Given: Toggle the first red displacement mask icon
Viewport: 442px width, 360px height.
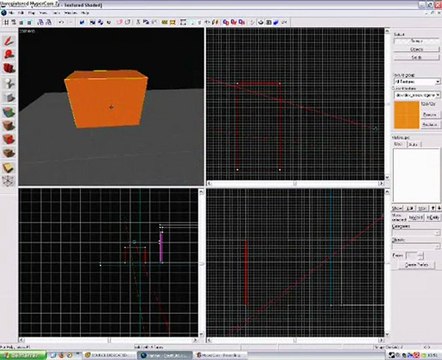Looking at the screenshot, I should pos(226,22).
